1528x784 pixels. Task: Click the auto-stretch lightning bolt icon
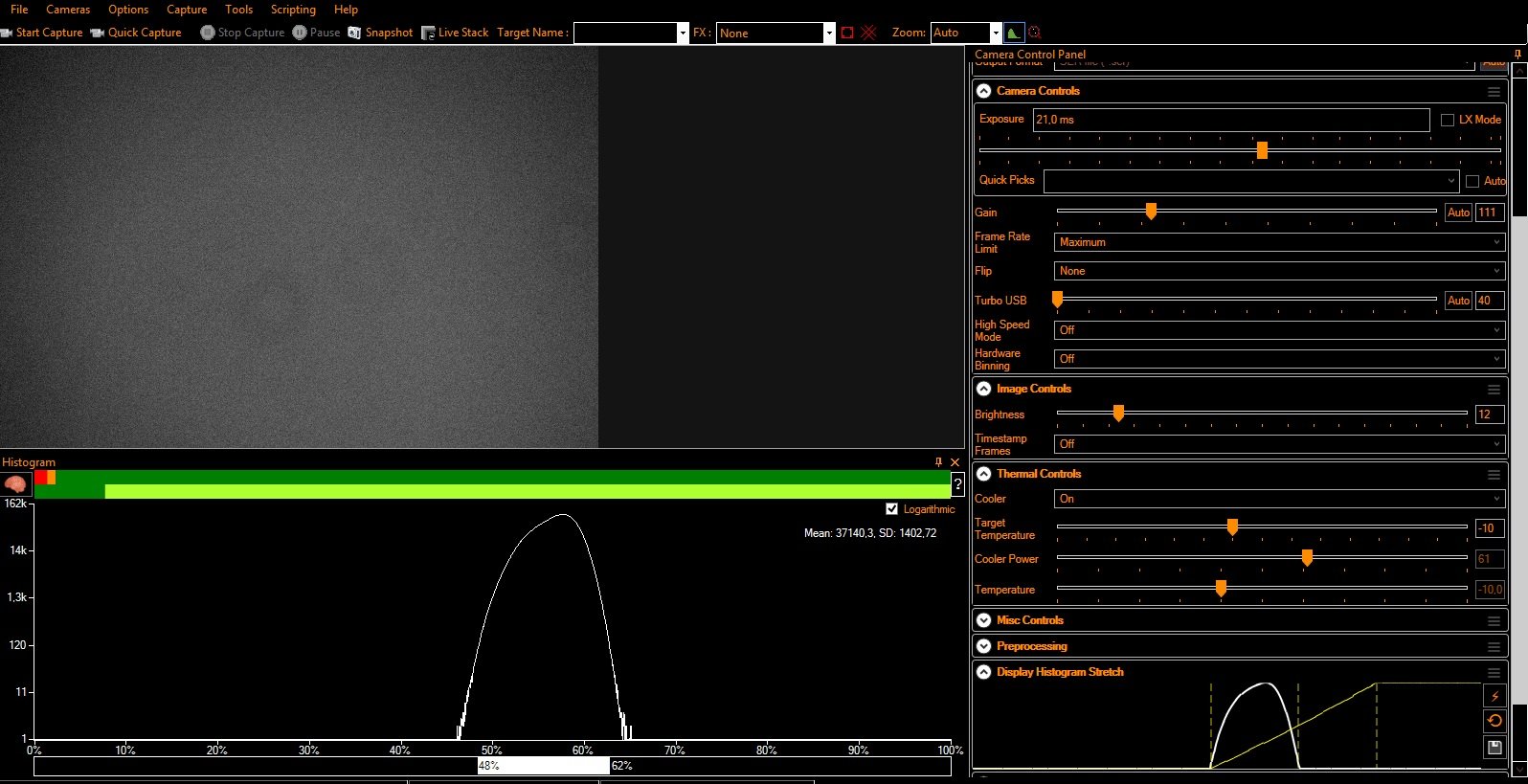pyautogui.click(x=1494, y=696)
